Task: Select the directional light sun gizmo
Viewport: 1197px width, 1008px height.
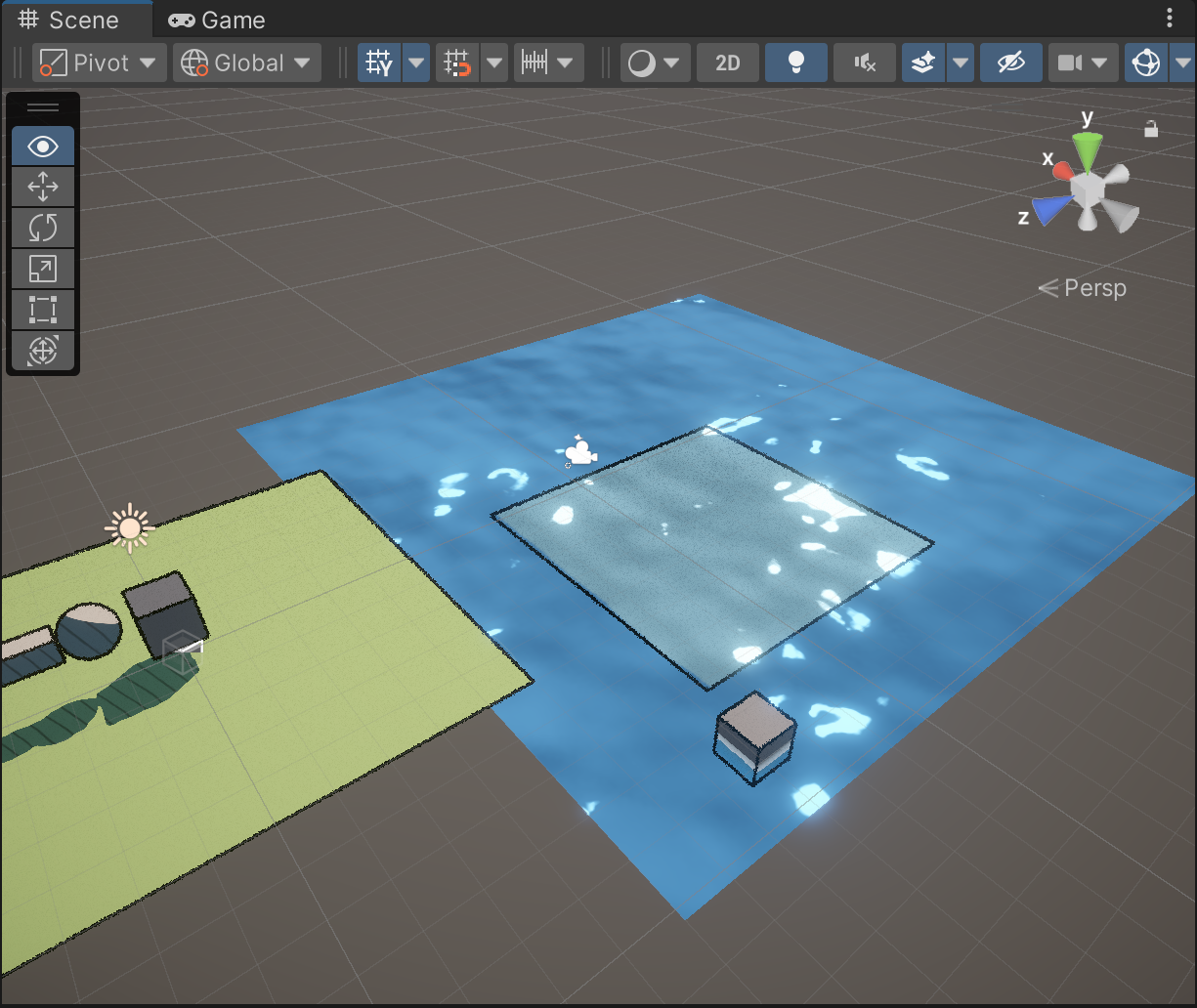Action: point(129,528)
